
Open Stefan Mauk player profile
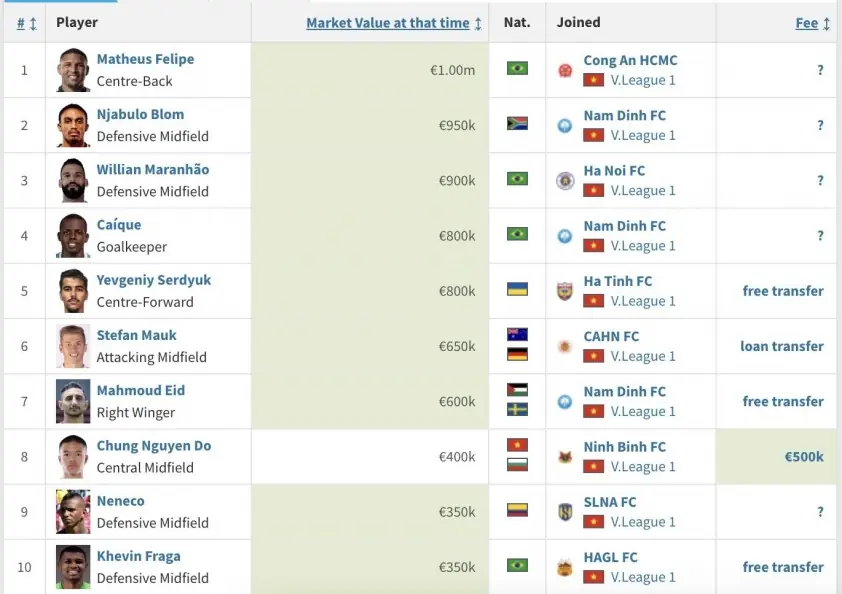[x=138, y=335]
